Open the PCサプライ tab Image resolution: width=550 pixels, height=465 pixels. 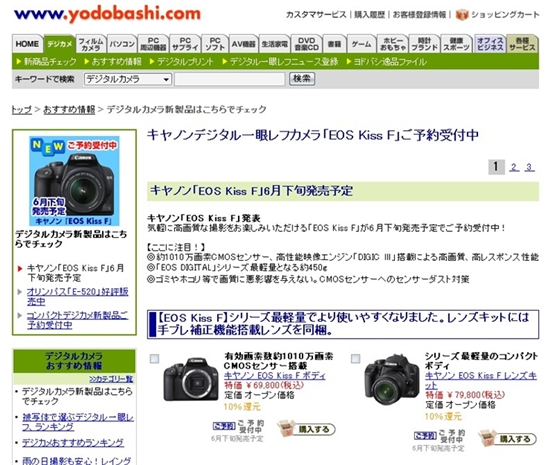tap(185, 44)
